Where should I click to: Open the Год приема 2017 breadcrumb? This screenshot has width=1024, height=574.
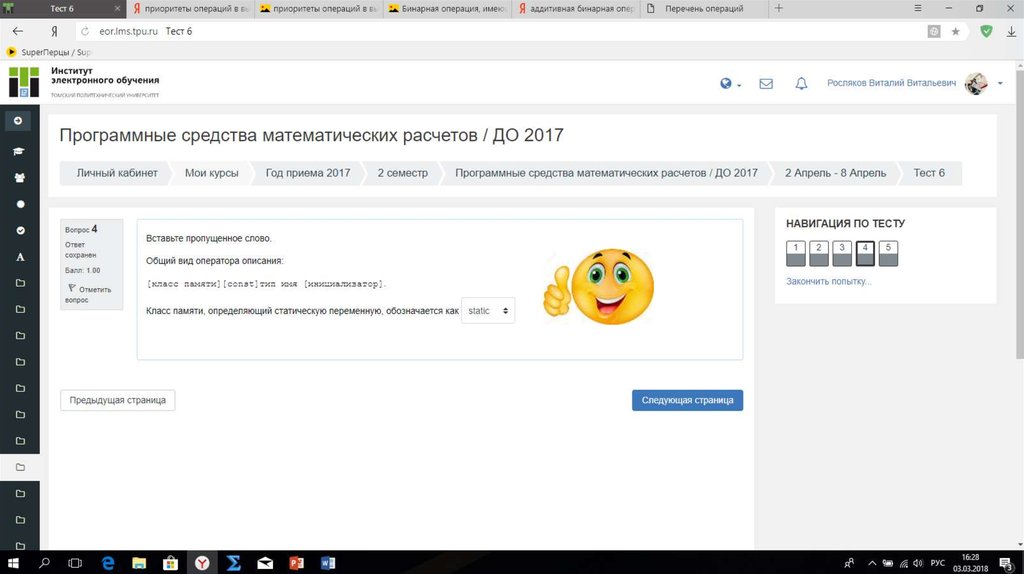[x=308, y=173]
